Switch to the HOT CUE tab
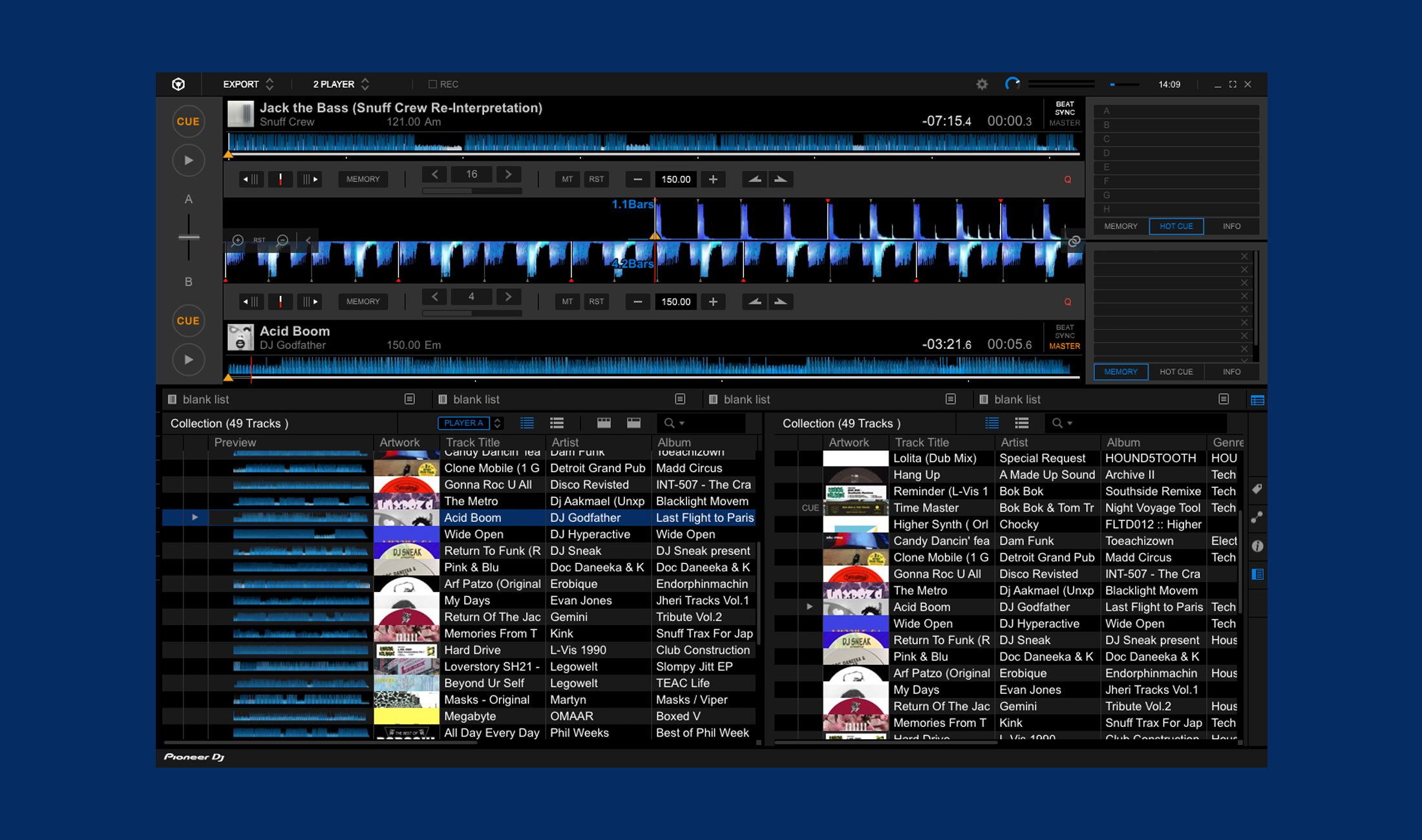 point(1176,226)
